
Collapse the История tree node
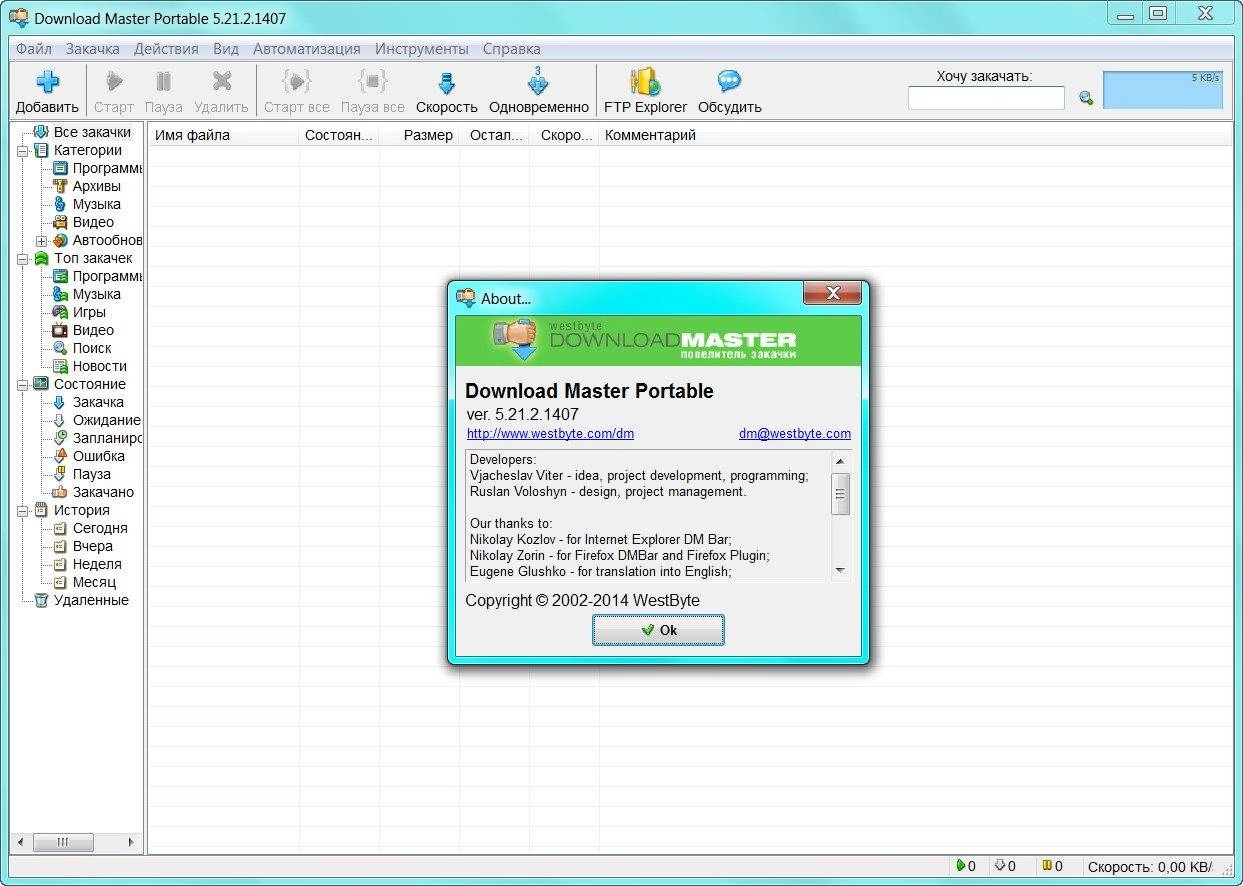click(23, 511)
